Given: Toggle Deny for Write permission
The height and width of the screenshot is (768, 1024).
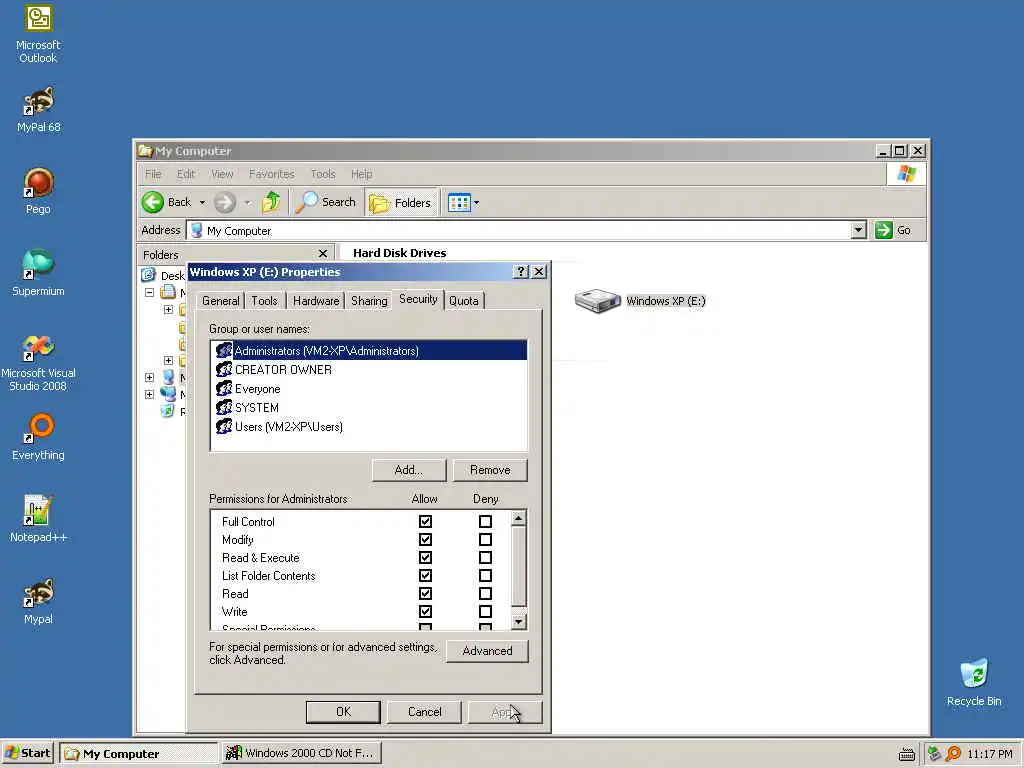Looking at the screenshot, I should click(x=485, y=611).
